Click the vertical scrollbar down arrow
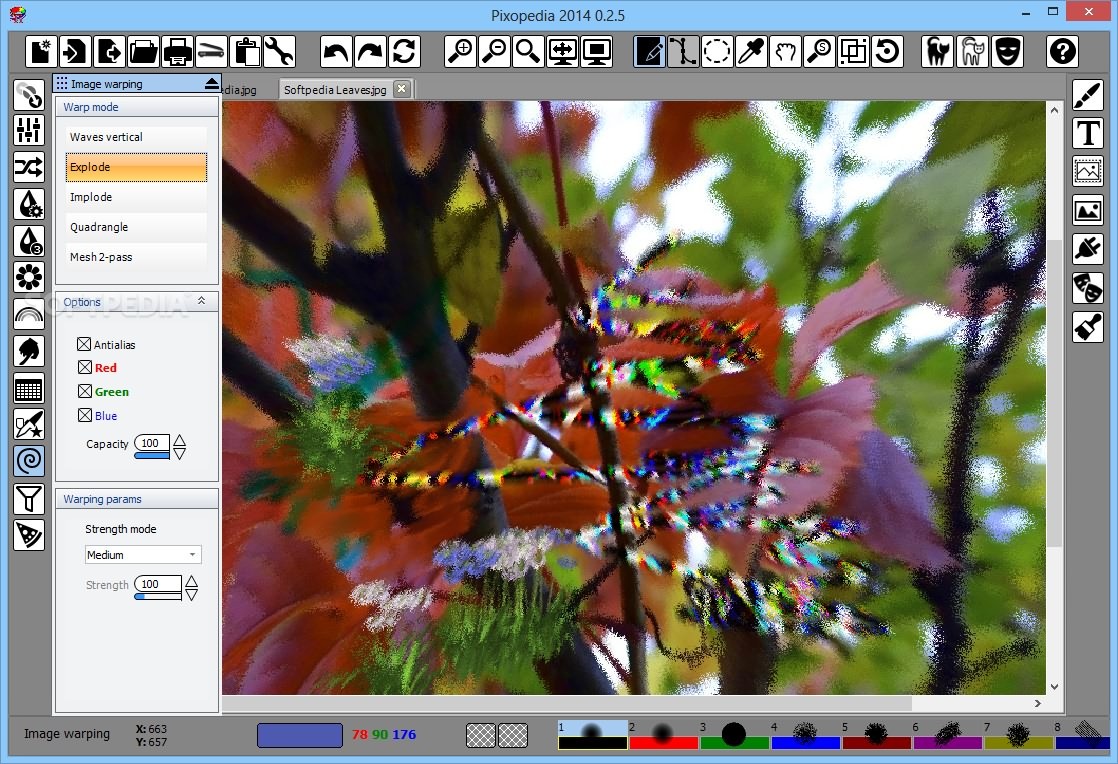The image size is (1118, 764). point(1054,687)
